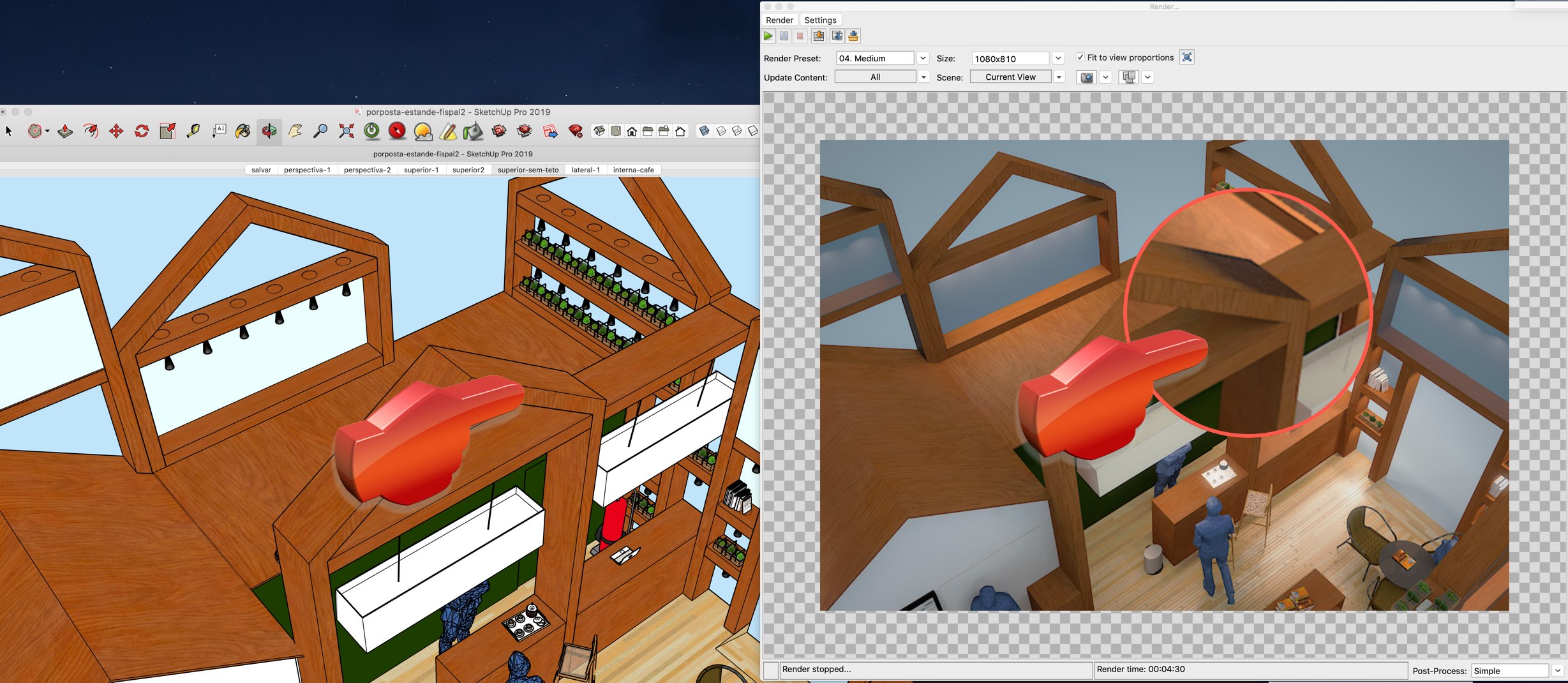Pick the polygon shape tool in SketchUp toolbar

[x=35, y=131]
